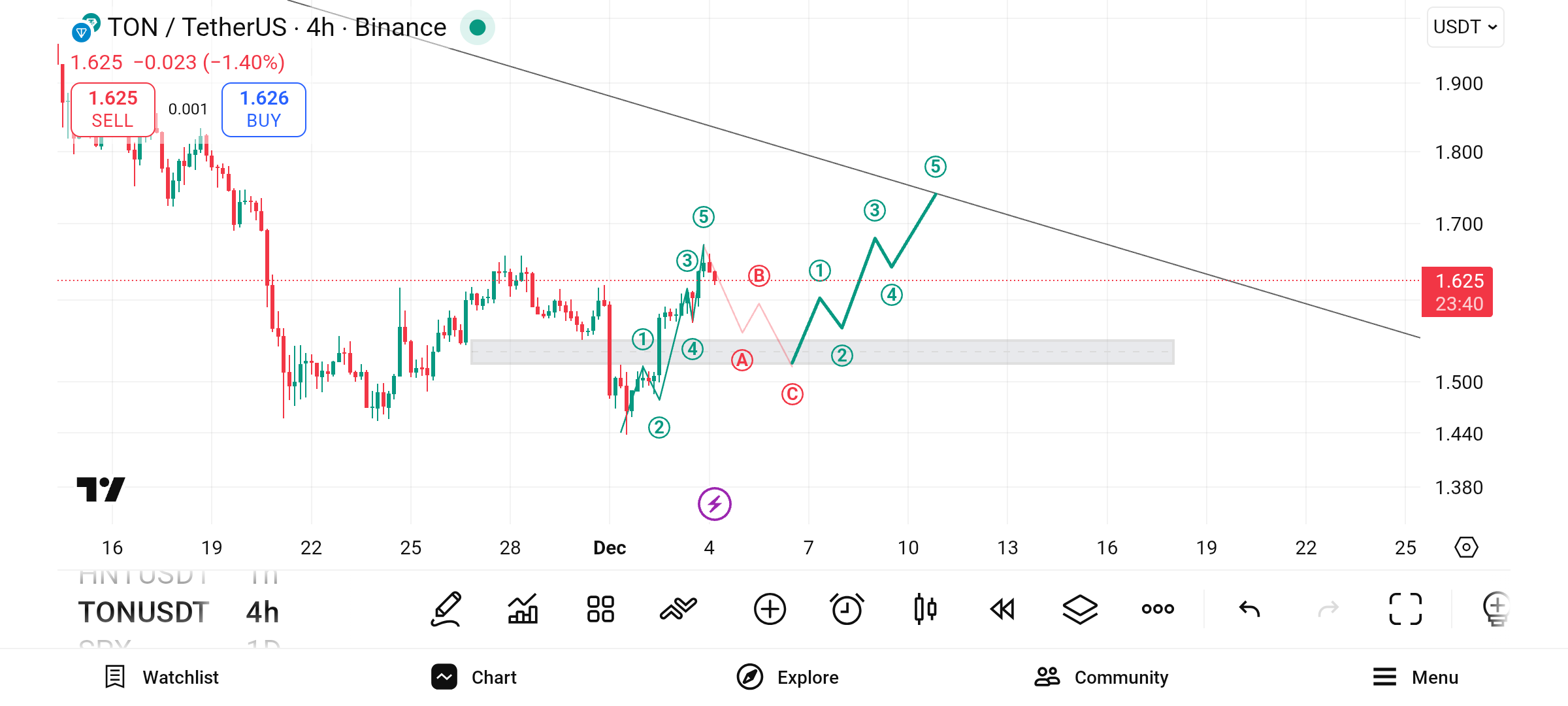Go to the Explore tab
1568x706 pixels.
tap(788, 677)
